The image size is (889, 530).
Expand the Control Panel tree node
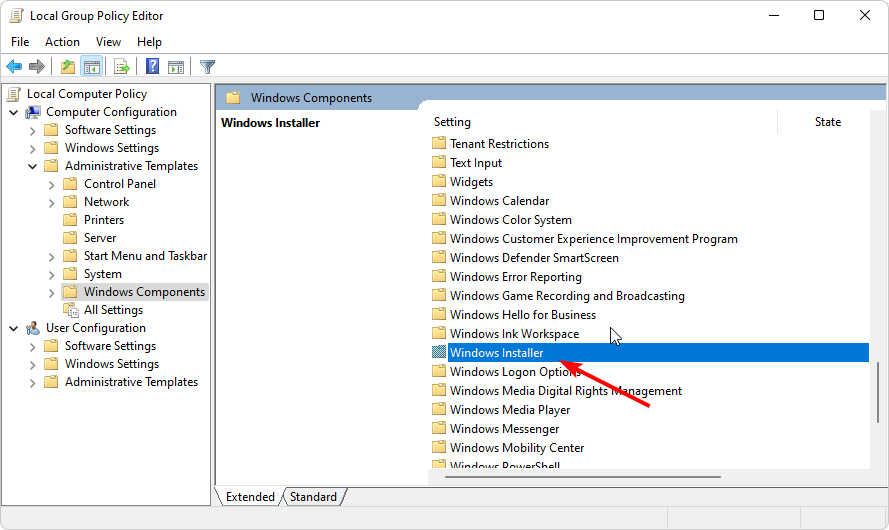coord(52,185)
